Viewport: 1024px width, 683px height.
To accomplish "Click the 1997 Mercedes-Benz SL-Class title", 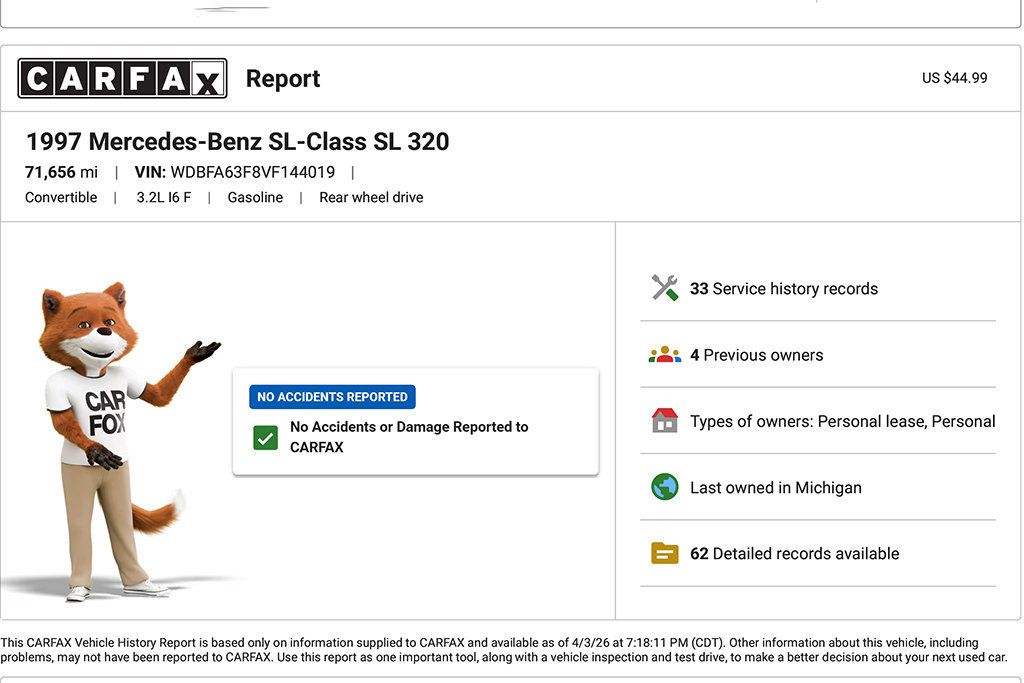I will 237,141.
